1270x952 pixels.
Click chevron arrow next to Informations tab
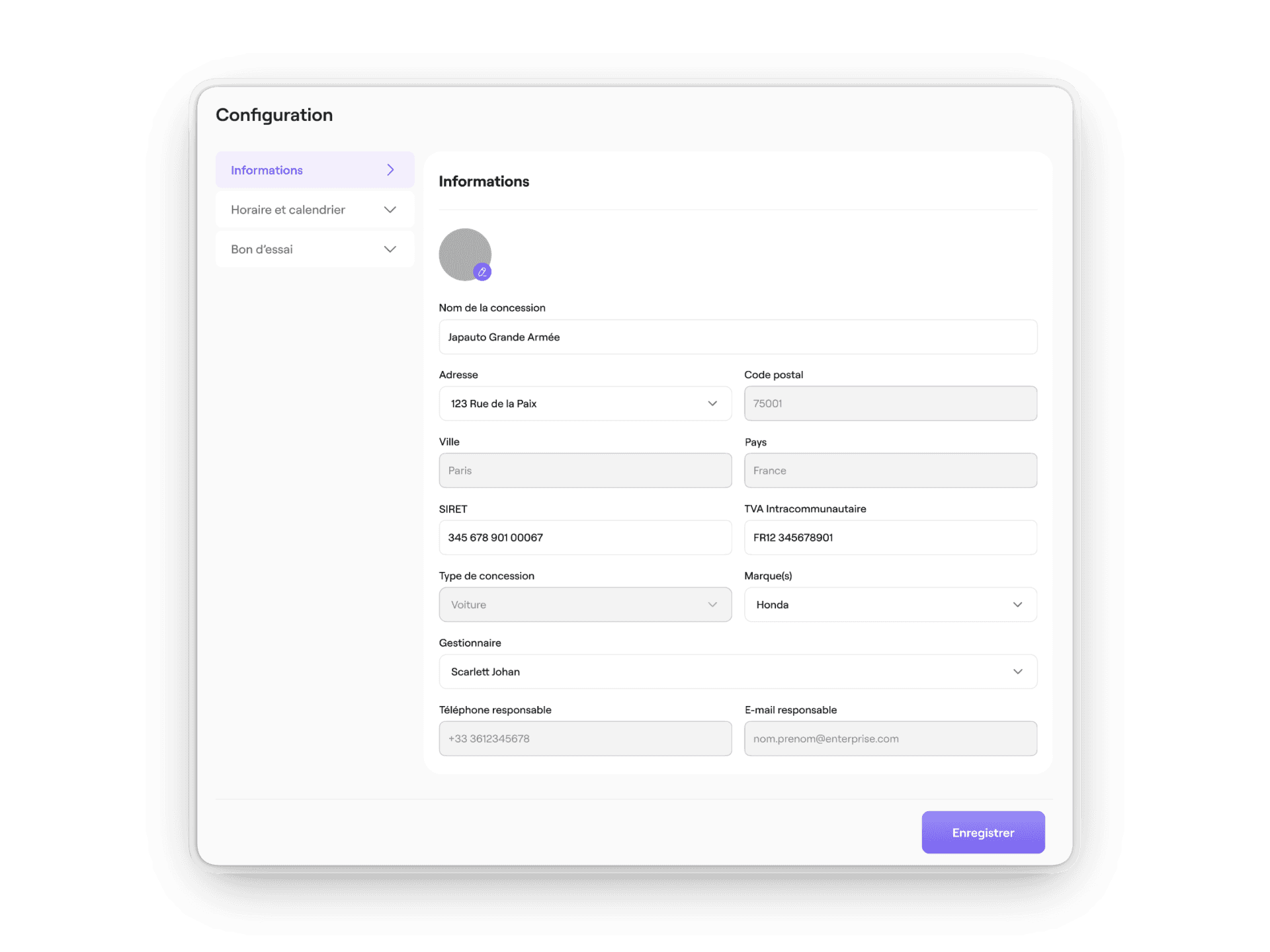(x=390, y=170)
